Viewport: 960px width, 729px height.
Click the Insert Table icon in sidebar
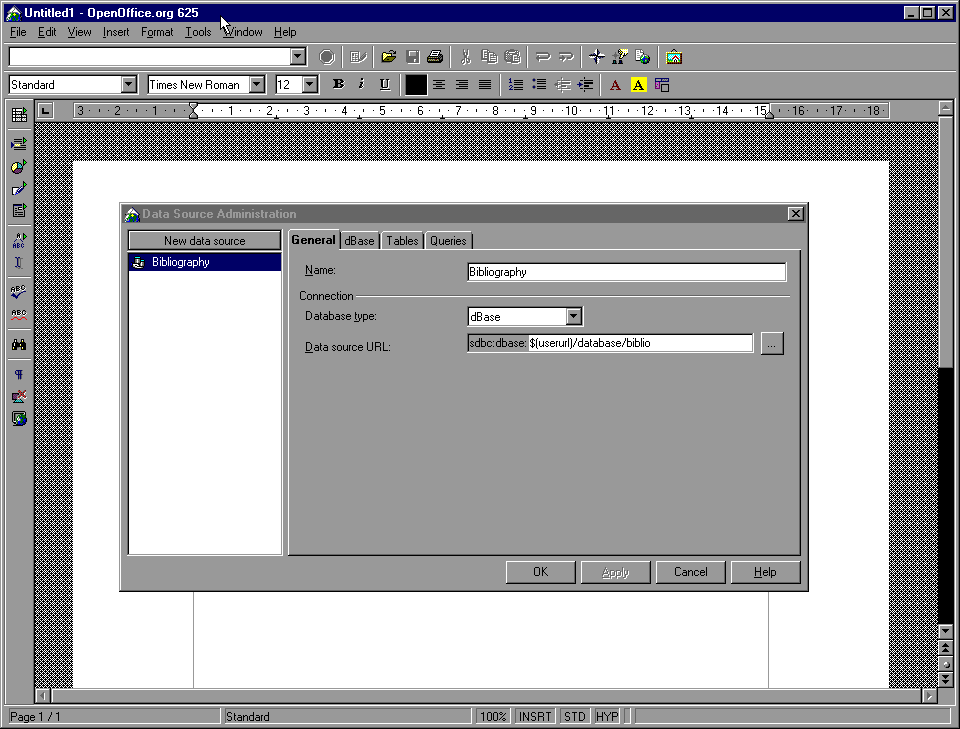[x=19, y=115]
